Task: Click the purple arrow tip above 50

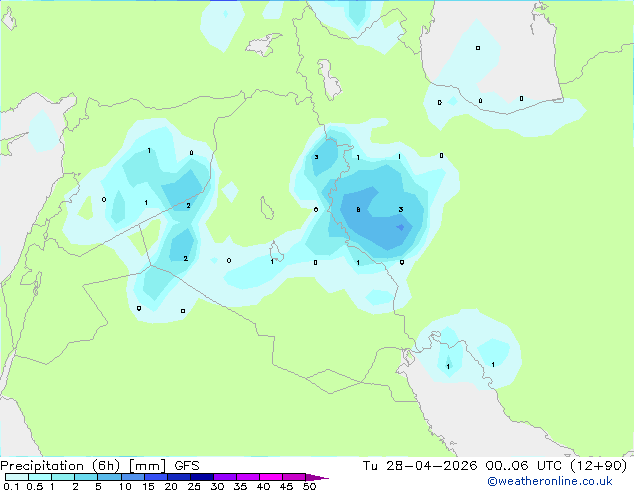Action: point(317,477)
